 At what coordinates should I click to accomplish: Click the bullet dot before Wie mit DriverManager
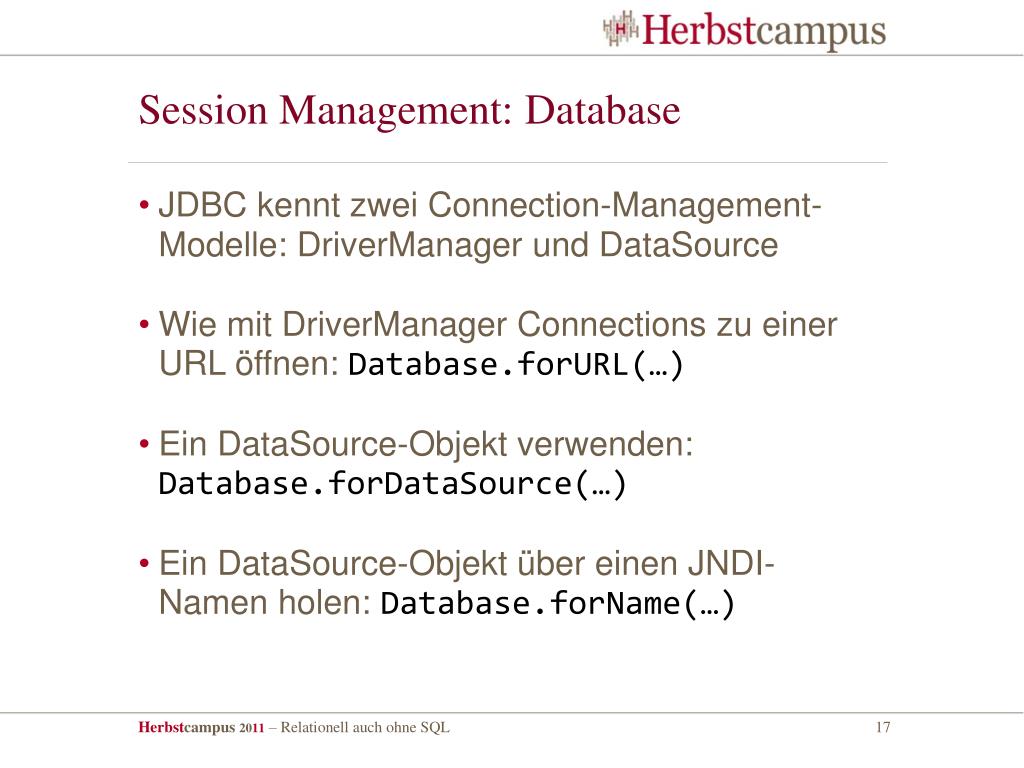(144, 325)
